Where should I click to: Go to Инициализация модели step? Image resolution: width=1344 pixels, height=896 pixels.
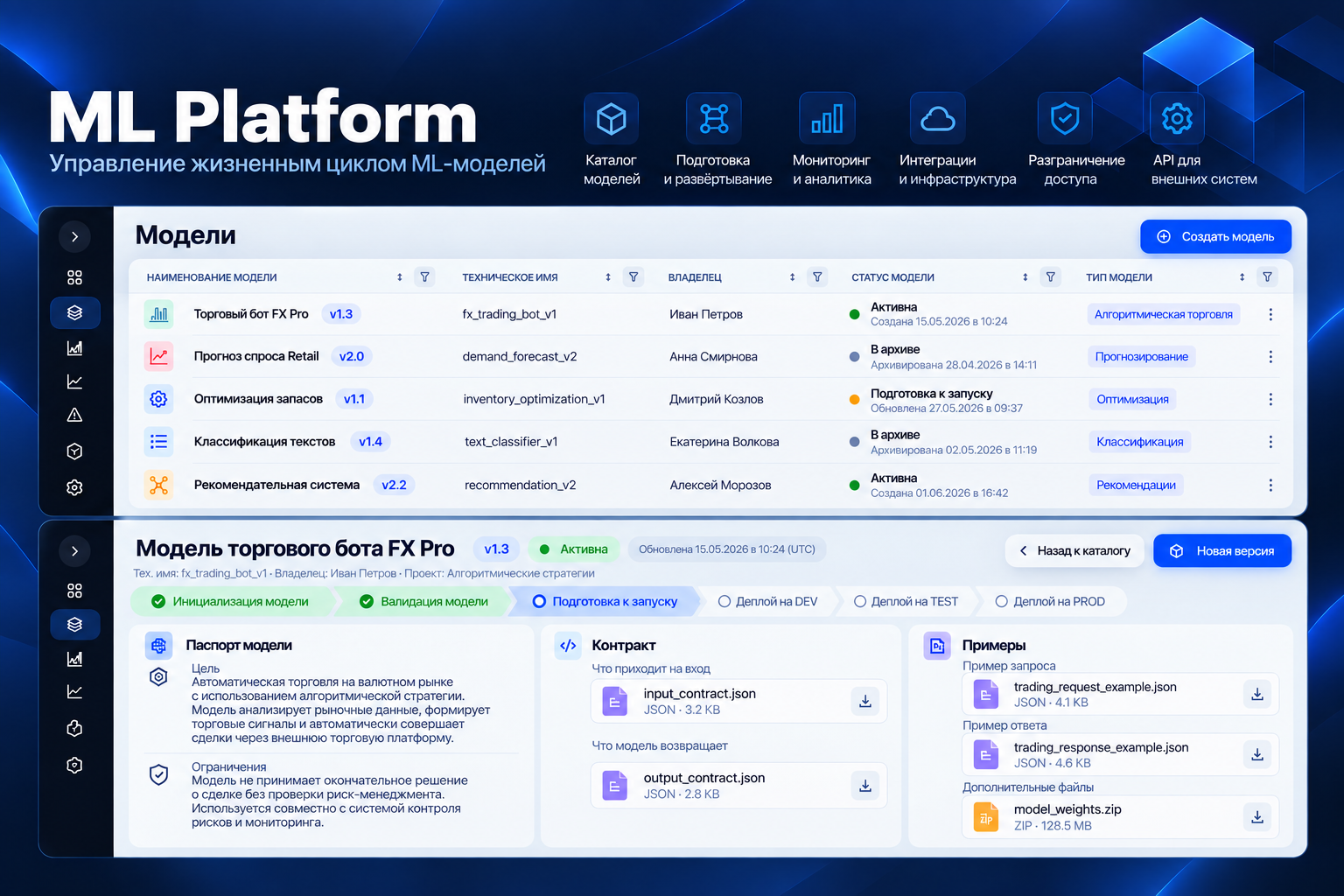(x=232, y=601)
